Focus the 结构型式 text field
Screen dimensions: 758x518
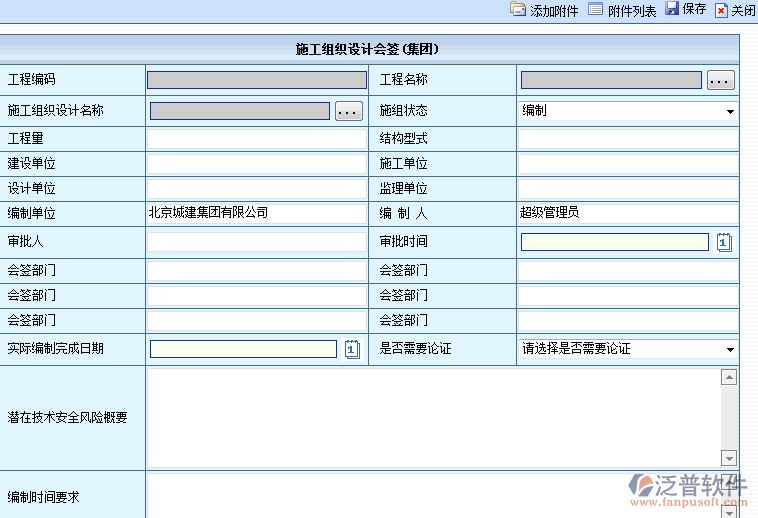(628, 139)
